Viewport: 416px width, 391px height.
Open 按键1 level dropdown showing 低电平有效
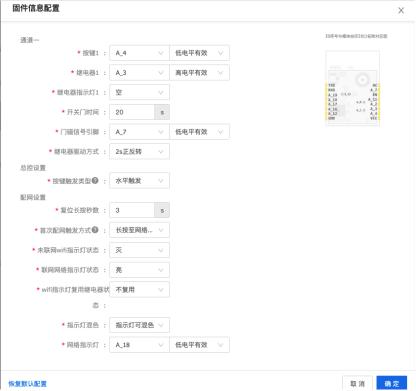199,53
